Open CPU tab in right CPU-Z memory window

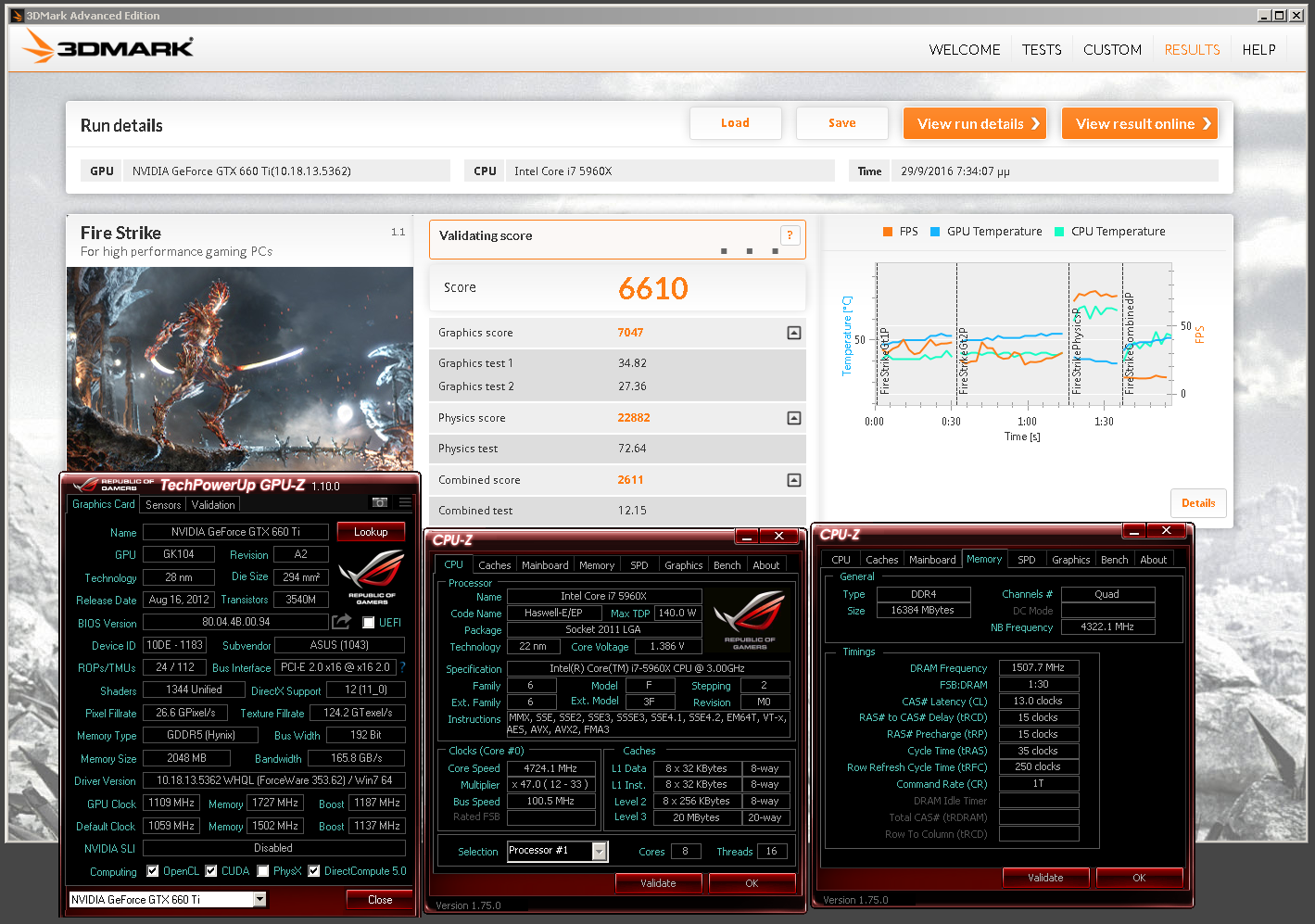click(x=841, y=560)
